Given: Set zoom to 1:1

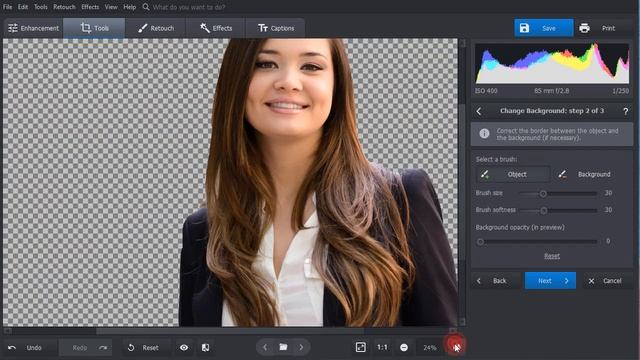Looking at the screenshot, I should click(x=382, y=347).
